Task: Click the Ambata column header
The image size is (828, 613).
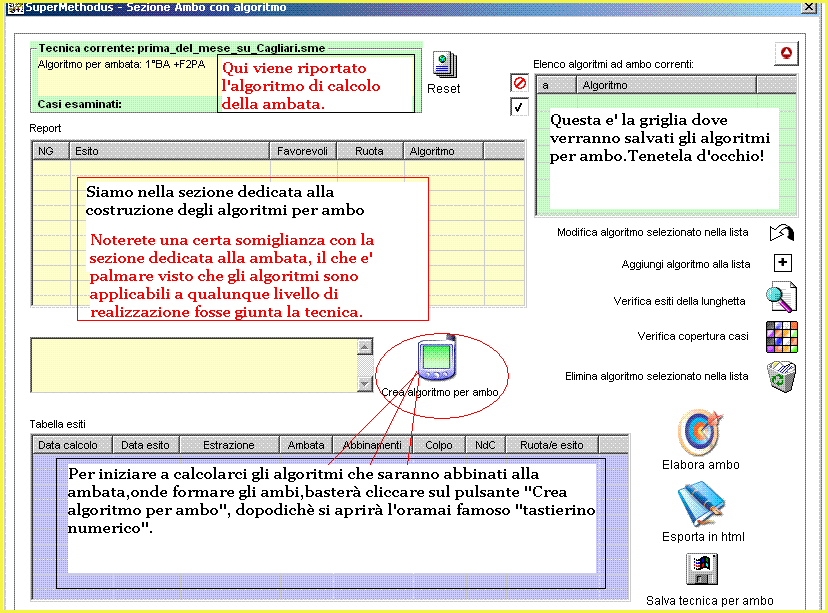Action: pyautogui.click(x=306, y=445)
